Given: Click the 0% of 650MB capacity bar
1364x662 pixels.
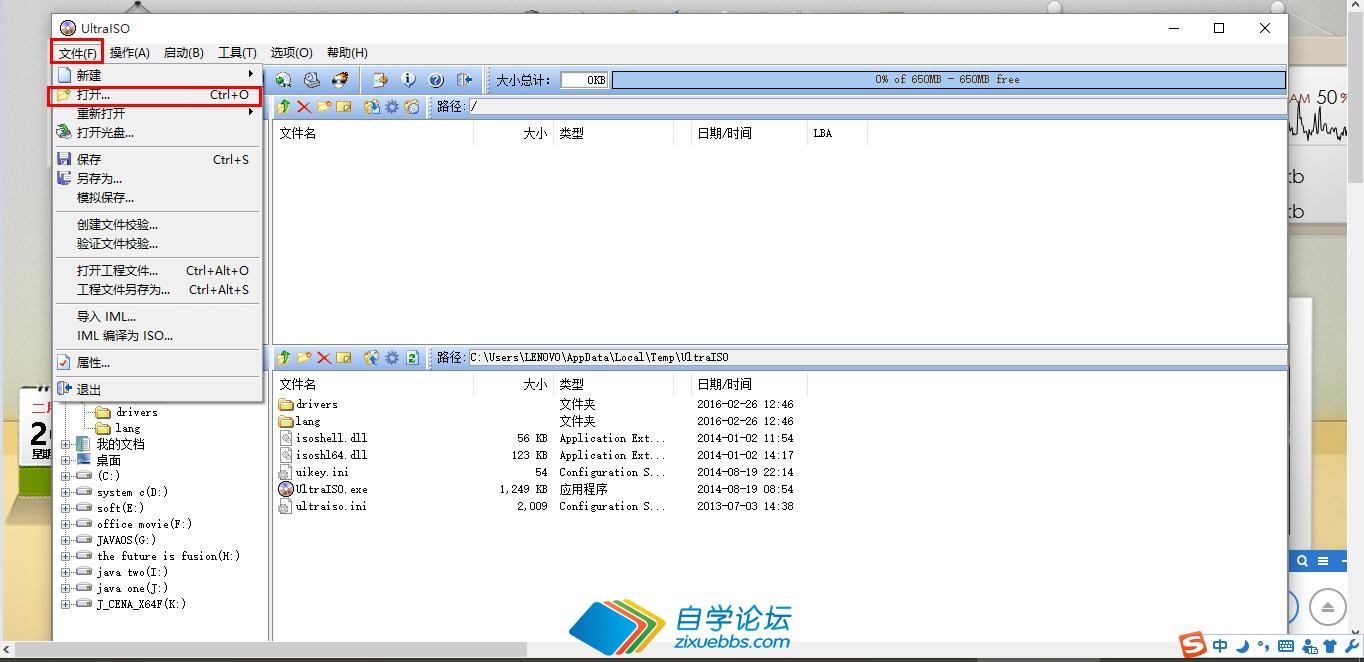Looking at the screenshot, I should [x=948, y=79].
